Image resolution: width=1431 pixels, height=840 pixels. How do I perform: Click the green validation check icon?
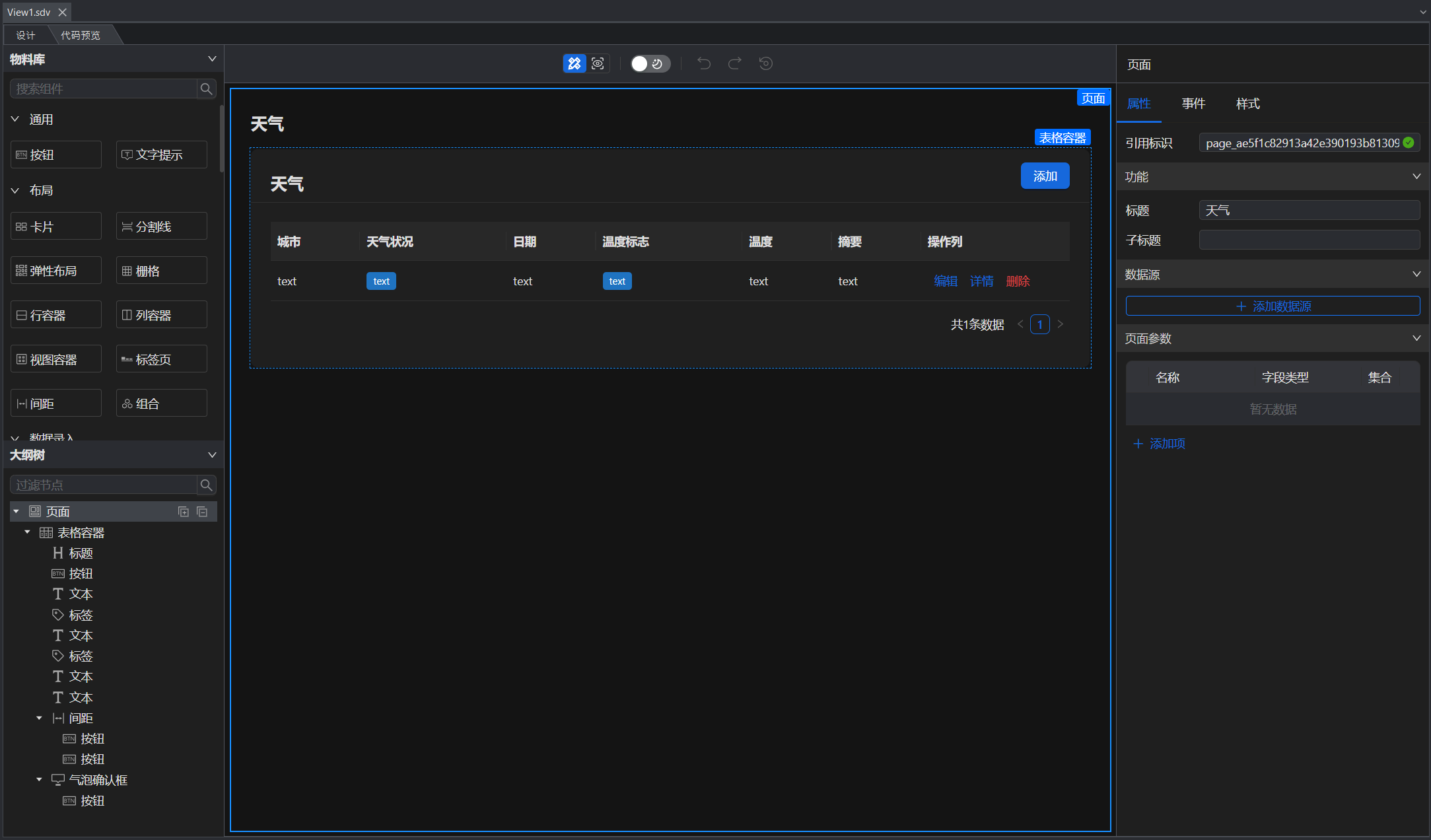tap(1409, 143)
